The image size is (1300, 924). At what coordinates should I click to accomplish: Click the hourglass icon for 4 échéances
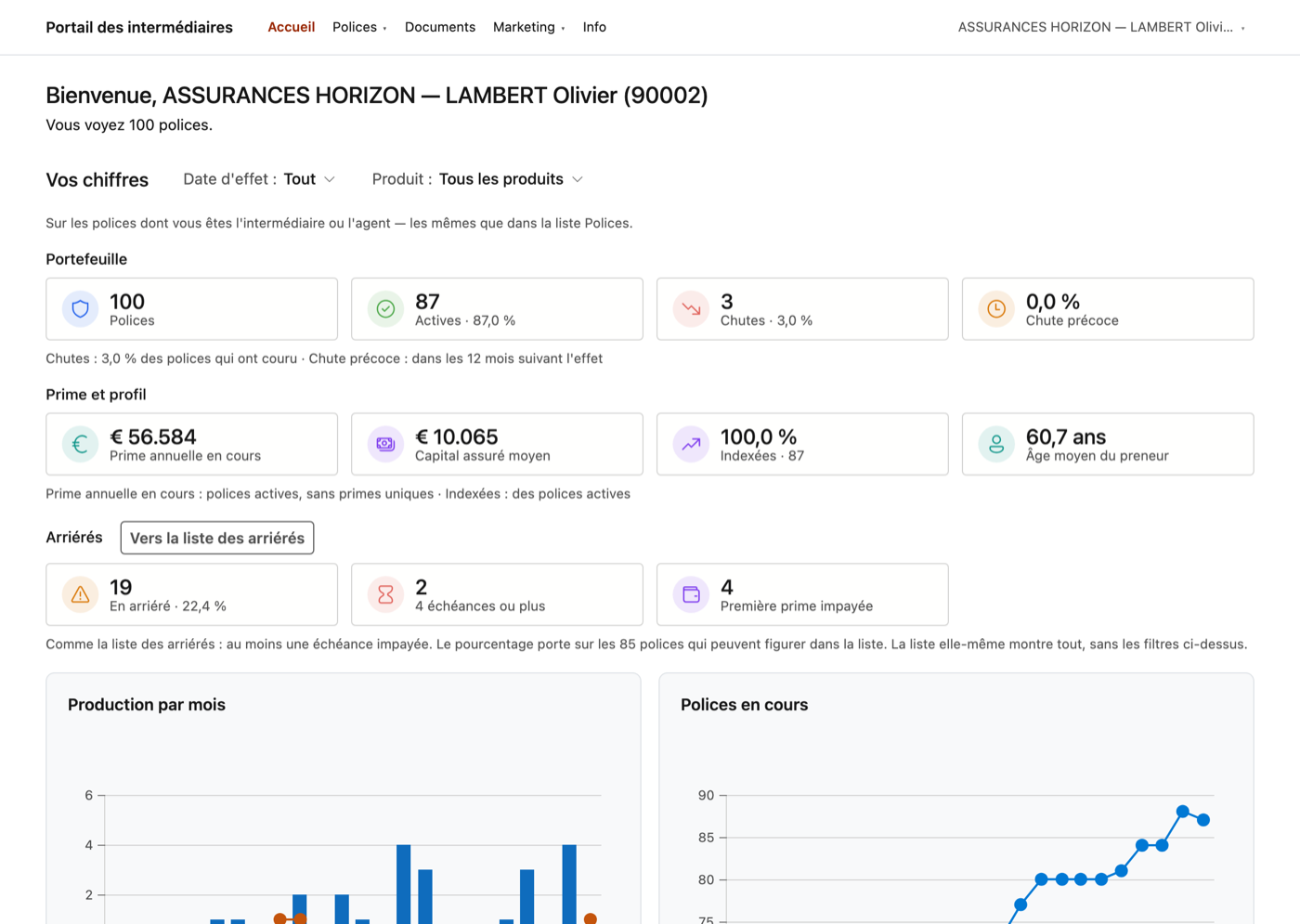point(386,594)
